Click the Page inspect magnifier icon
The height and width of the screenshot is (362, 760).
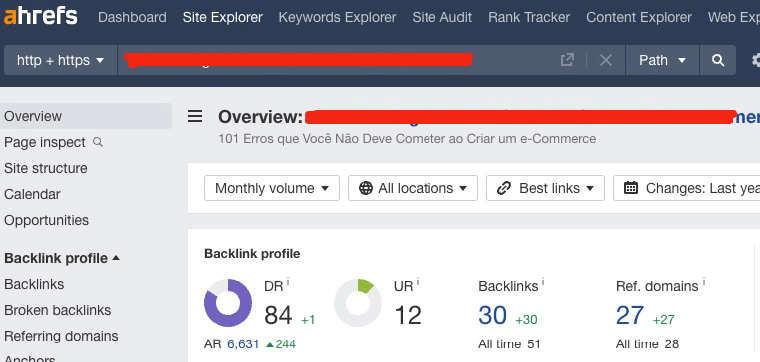pyautogui.click(x=98, y=142)
